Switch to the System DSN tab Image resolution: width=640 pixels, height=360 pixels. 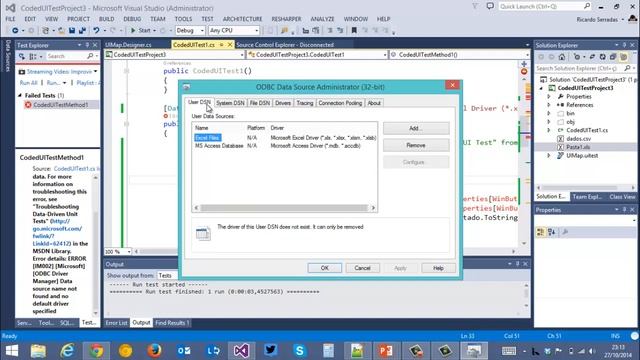pos(230,103)
